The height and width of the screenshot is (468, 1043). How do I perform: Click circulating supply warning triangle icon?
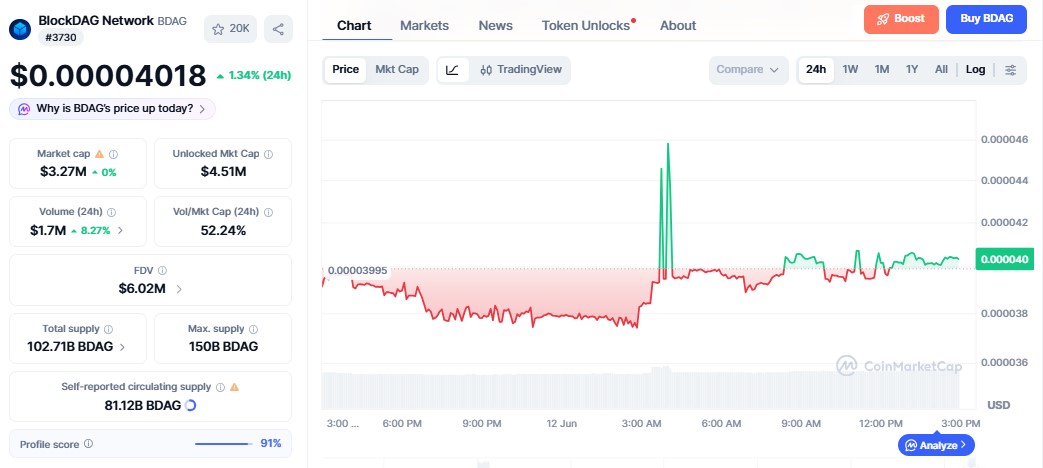(x=234, y=387)
